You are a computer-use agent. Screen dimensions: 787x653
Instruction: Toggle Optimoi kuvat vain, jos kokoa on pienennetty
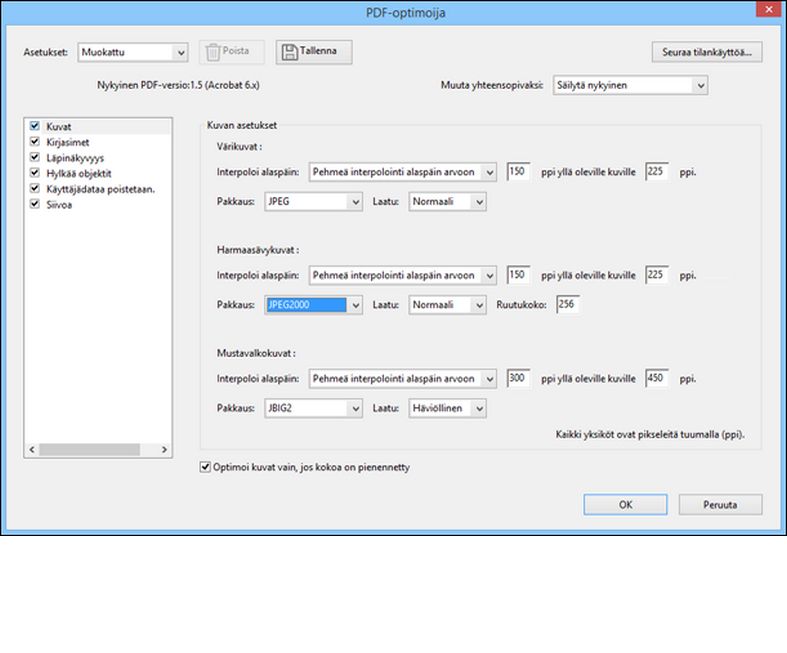pos(205,467)
